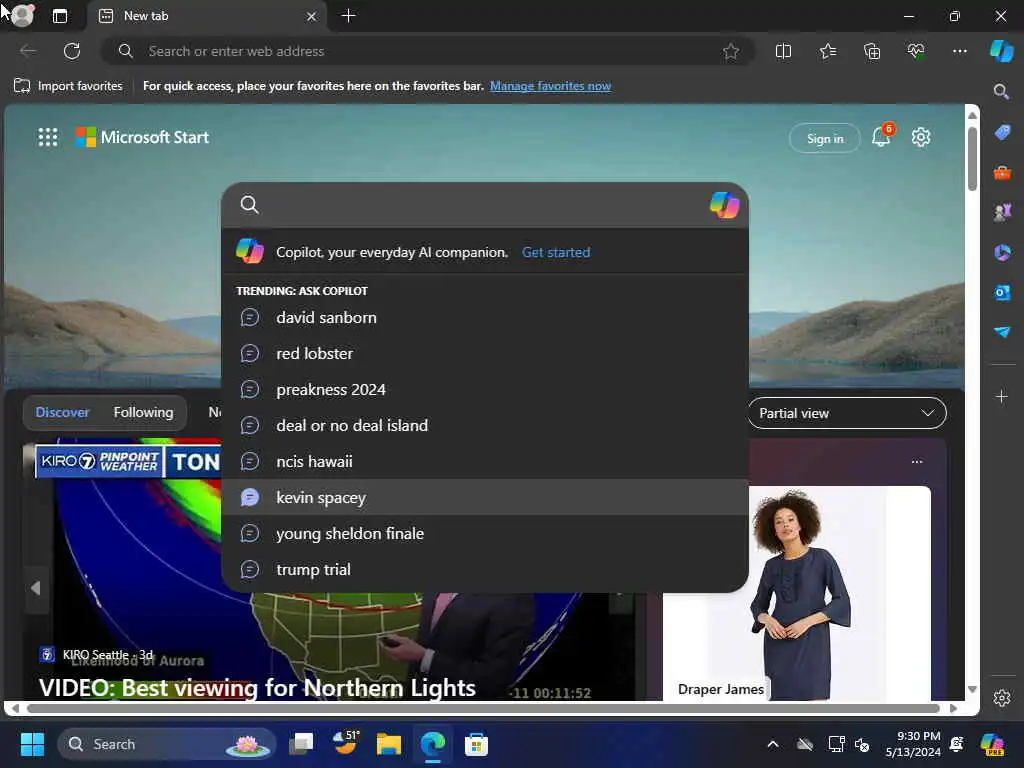Image resolution: width=1024 pixels, height=768 pixels.
Task: Open sidebar Search icon
Action: [1001, 91]
